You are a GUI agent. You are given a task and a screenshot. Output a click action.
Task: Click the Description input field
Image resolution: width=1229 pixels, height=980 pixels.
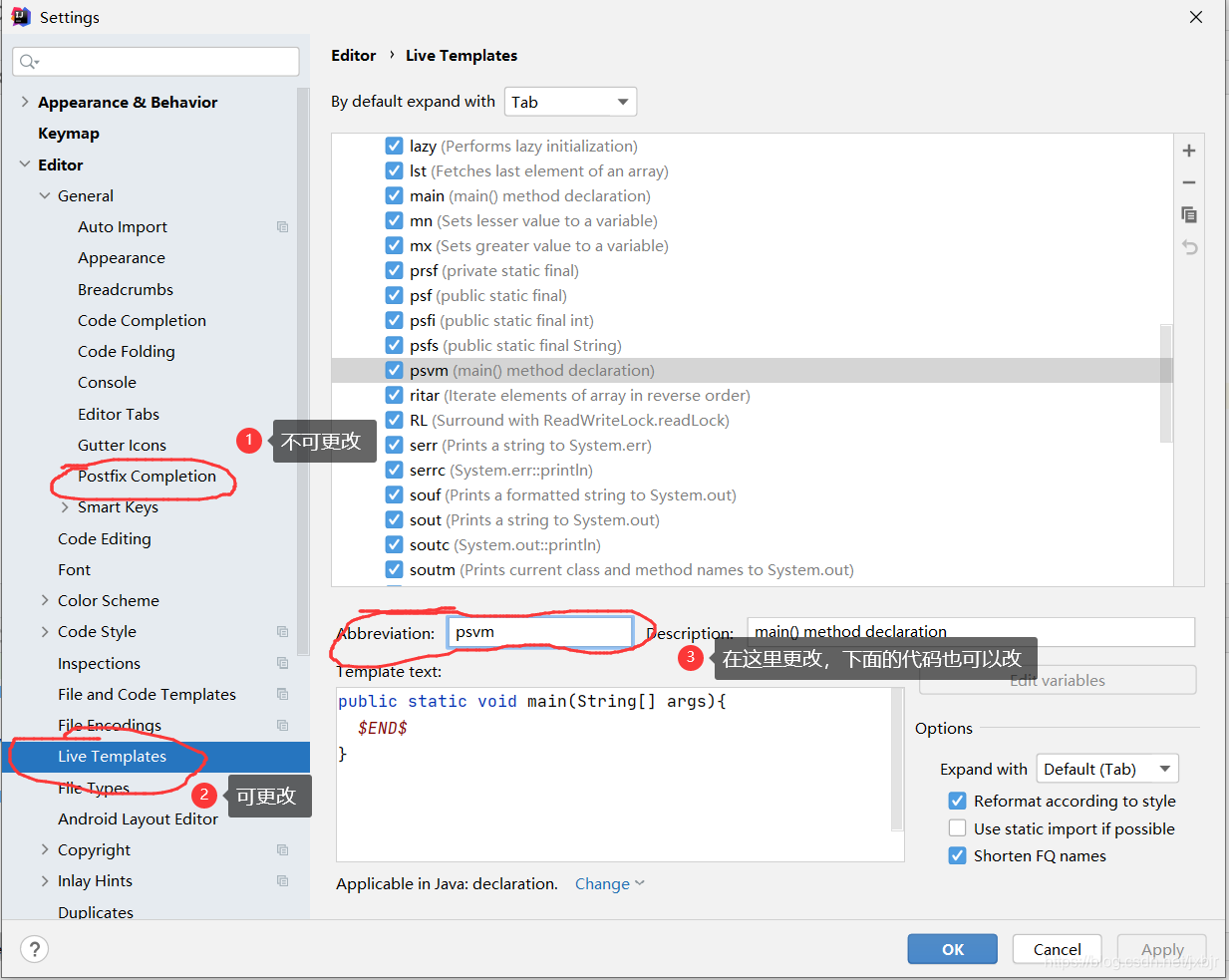click(971, 632)
